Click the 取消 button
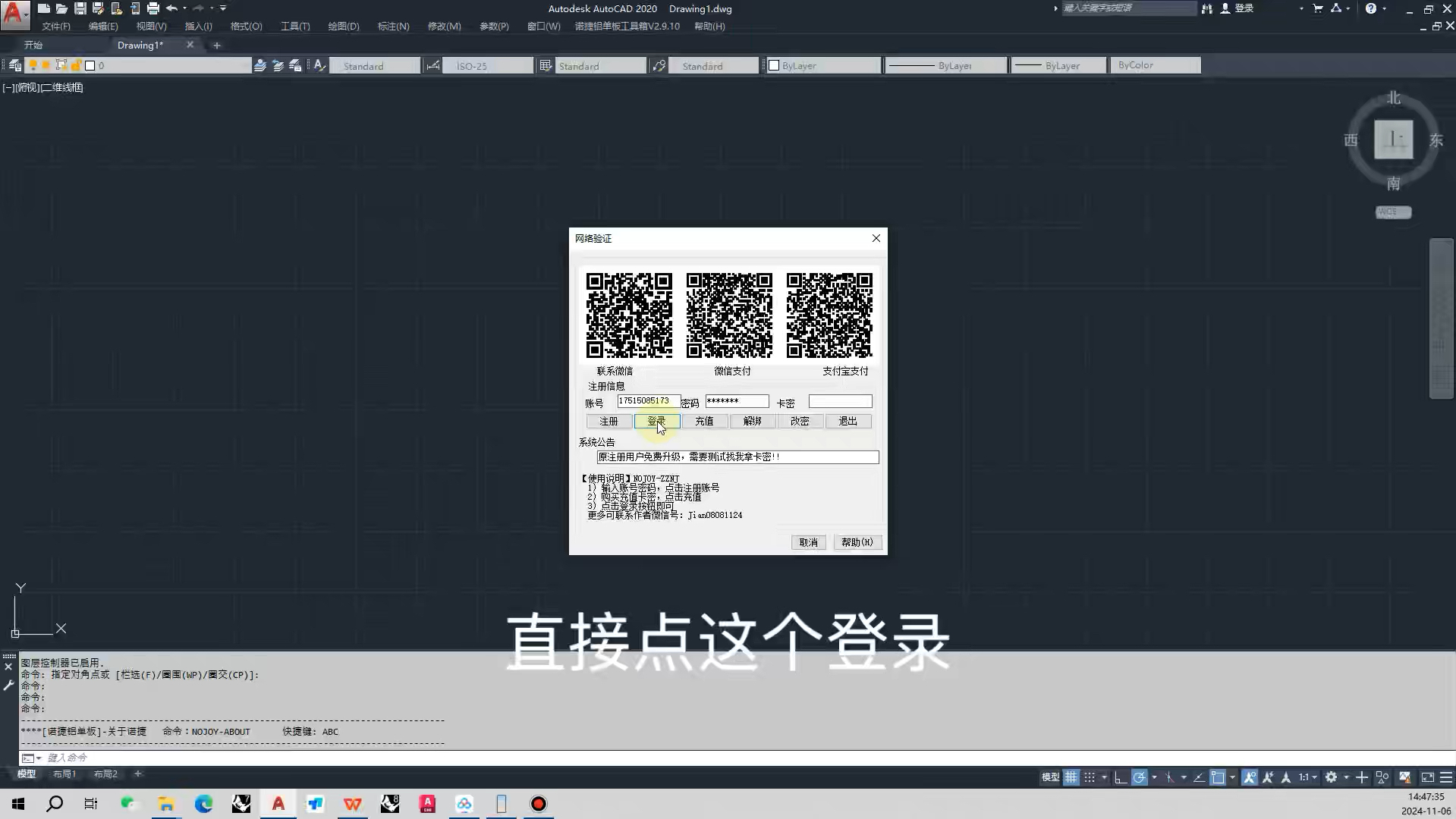The width and height of the screenshot is (1456, 819). 809,542
